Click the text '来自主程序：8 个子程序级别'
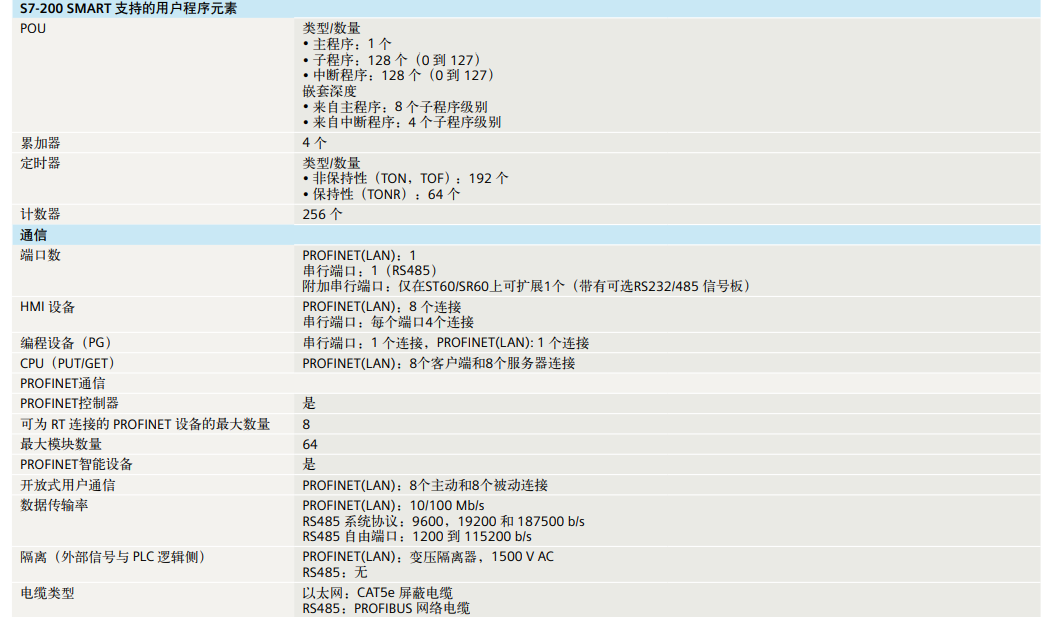This screenshot has width=1051, height=617. [x=400, y=107]
